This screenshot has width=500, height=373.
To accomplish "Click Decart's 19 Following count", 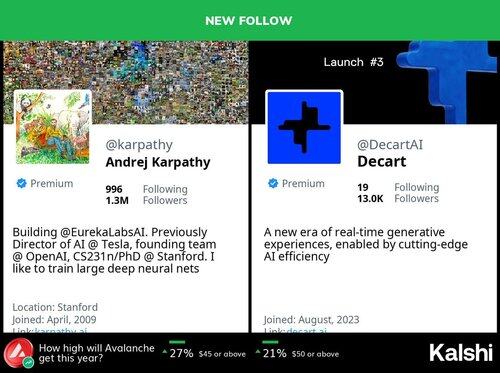I will (398, 187).
